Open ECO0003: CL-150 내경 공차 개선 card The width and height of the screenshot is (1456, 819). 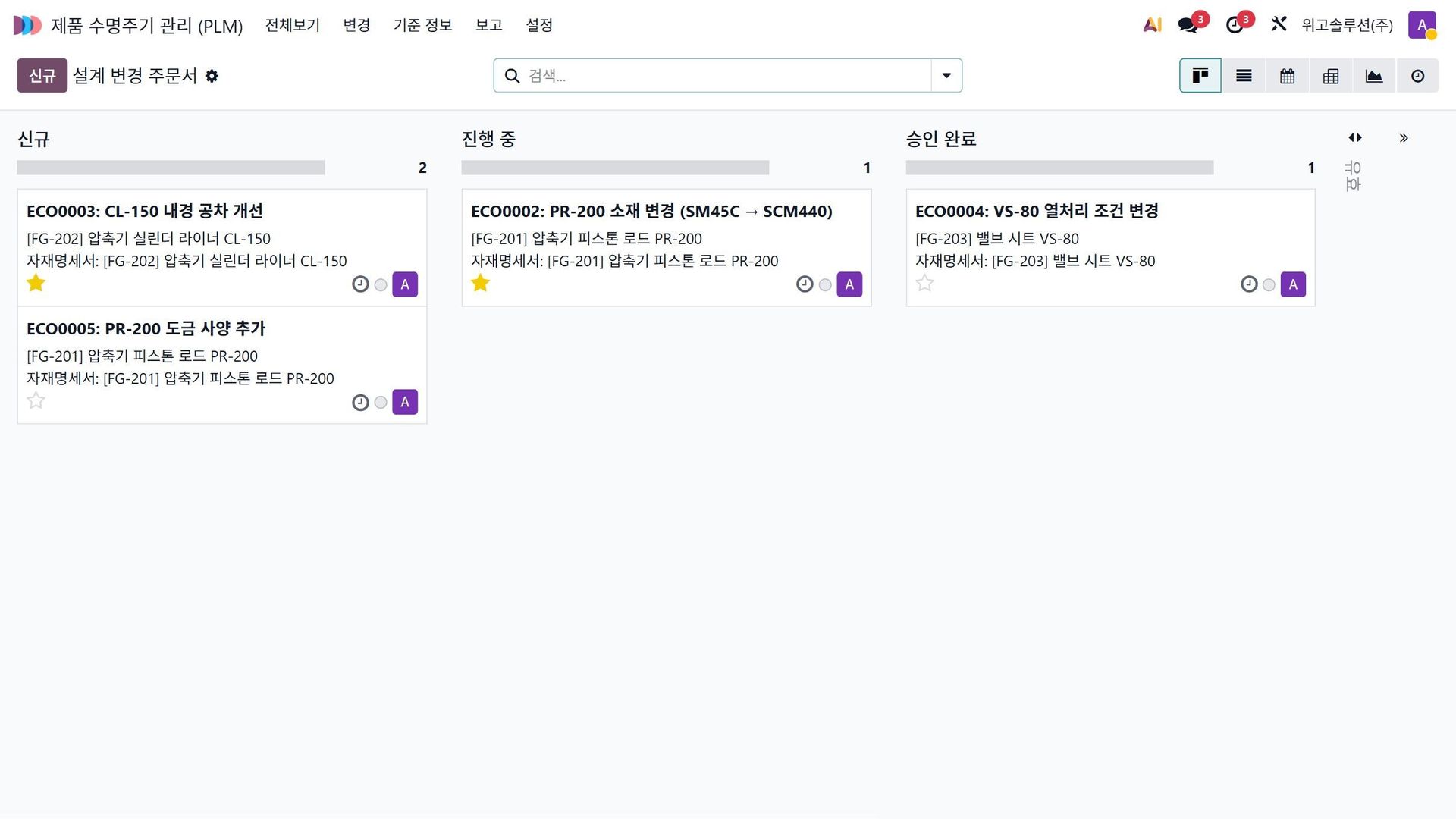click(x=222, y=247)
